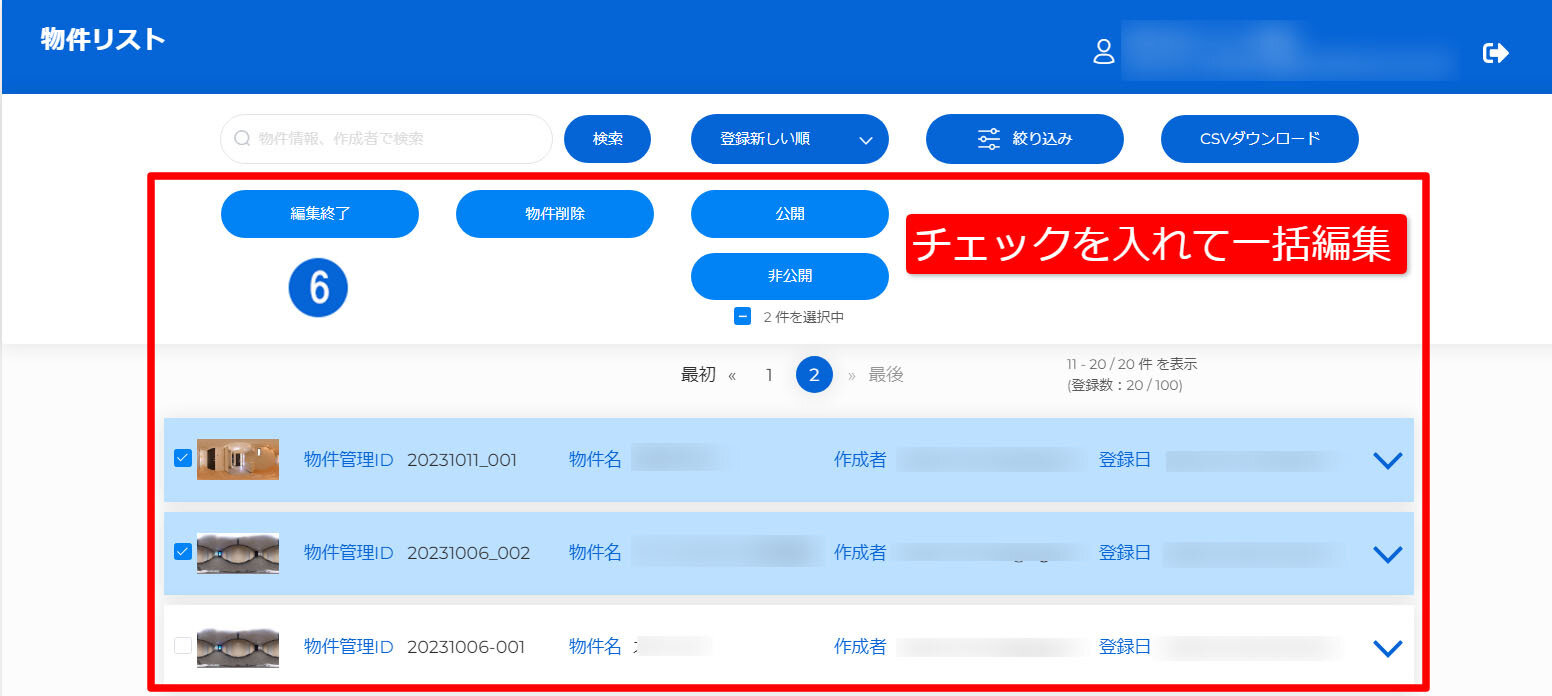Screen dimensions: 1552x696
Task: Click the logout icon in header
Action: click(1495, 53)
